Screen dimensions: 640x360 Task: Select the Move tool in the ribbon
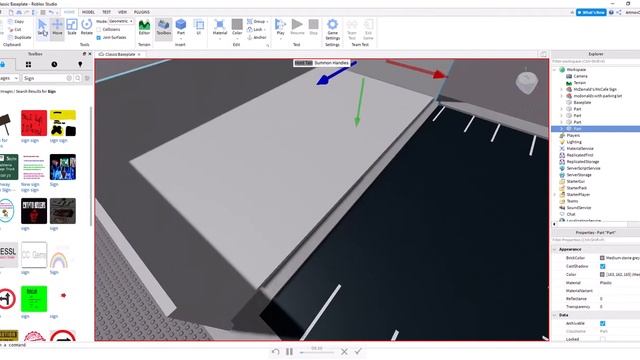[x=57, y=27]
